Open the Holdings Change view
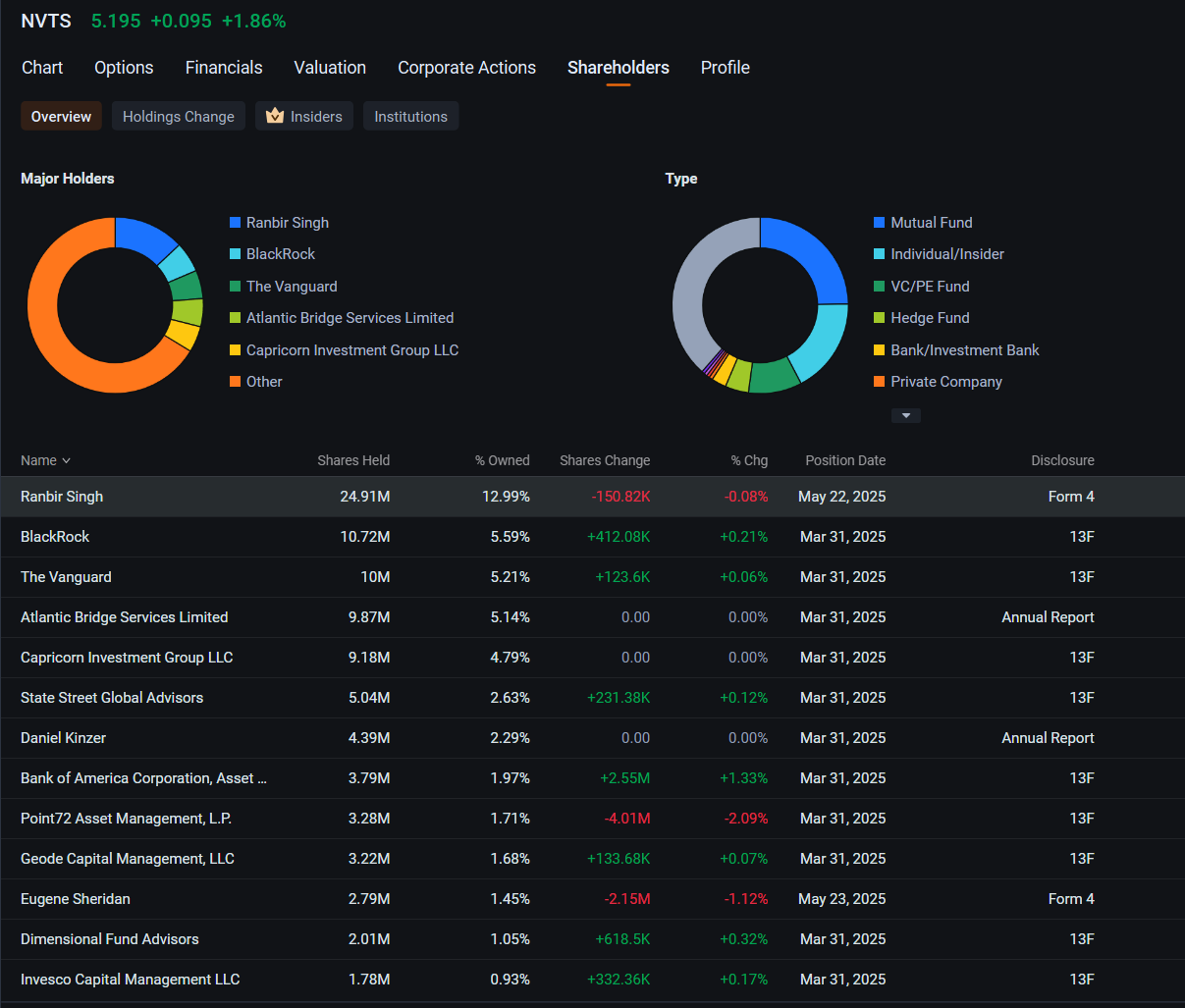The height and width of the screenshot is (1008, 1185). pyautogui.click(x=178, y=116)
